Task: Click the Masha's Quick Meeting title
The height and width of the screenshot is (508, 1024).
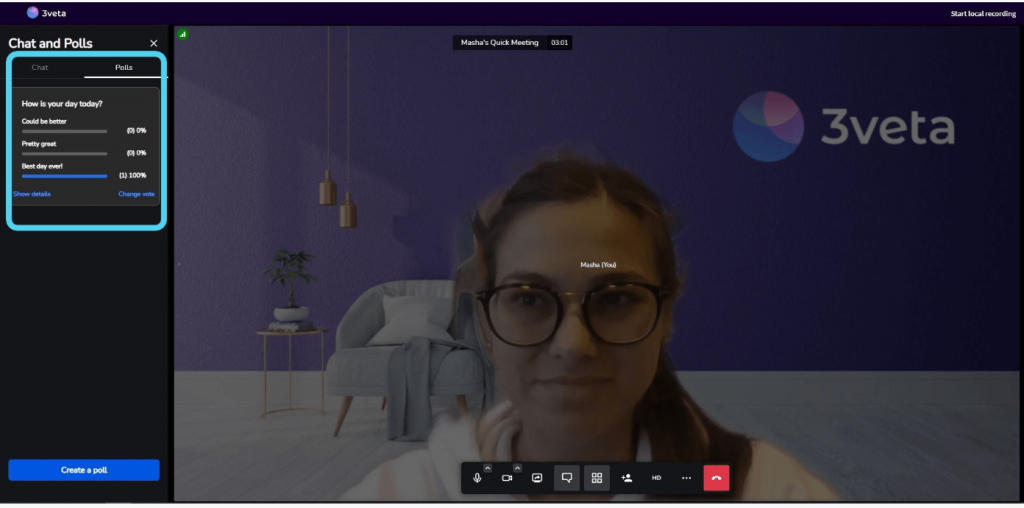Action: [500, 42]
